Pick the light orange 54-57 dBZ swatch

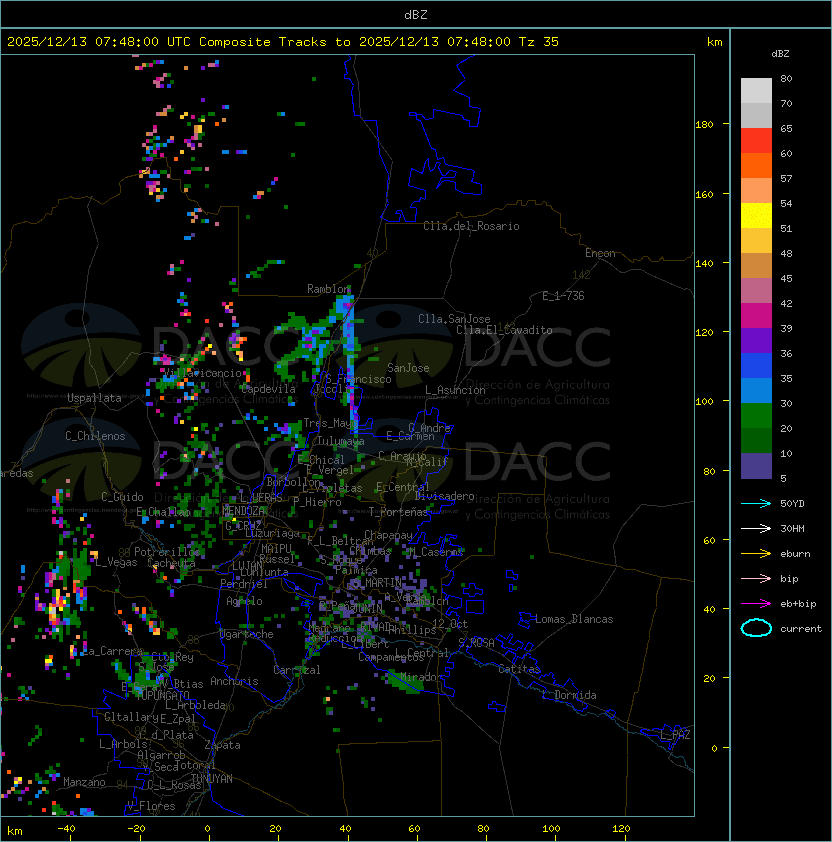(x=756, y=191)
